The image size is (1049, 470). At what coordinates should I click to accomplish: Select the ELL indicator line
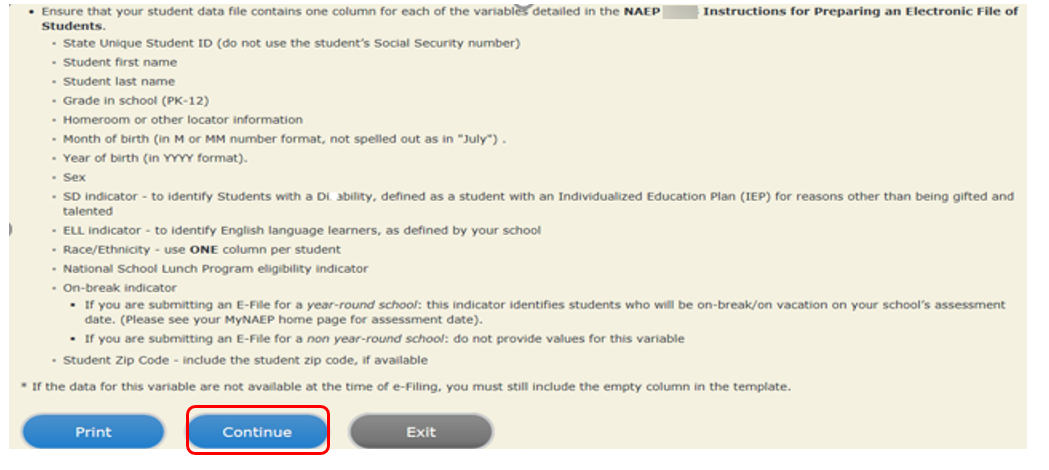click(x=301, y=230)
